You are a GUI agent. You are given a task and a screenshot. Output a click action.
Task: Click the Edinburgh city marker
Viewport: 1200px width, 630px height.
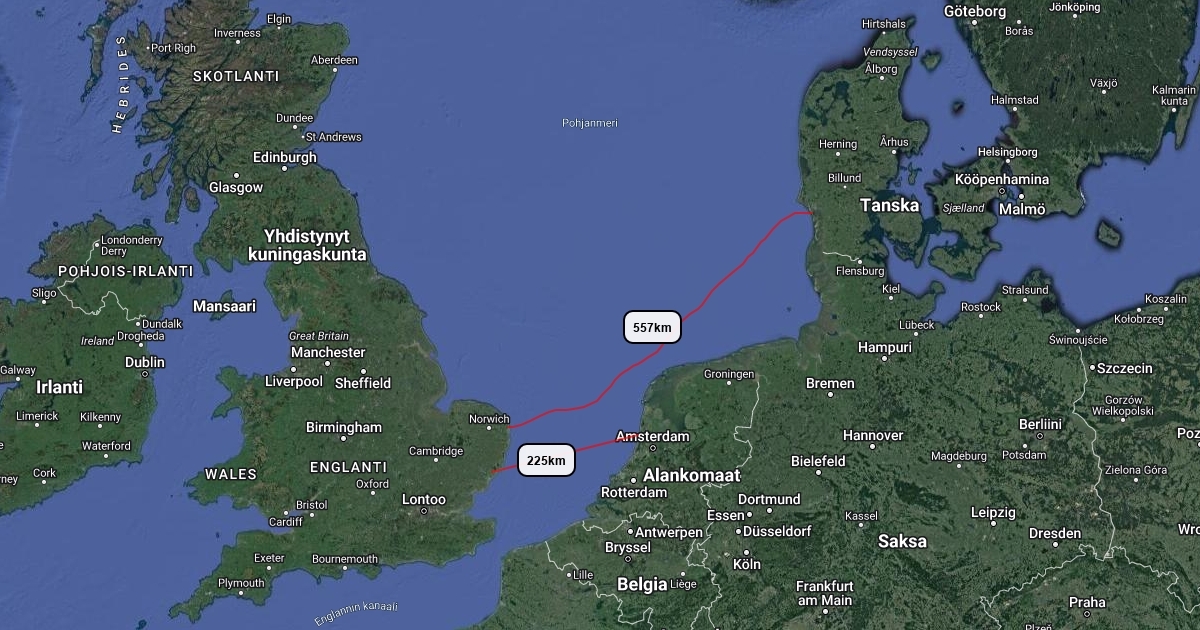[284, 169]
